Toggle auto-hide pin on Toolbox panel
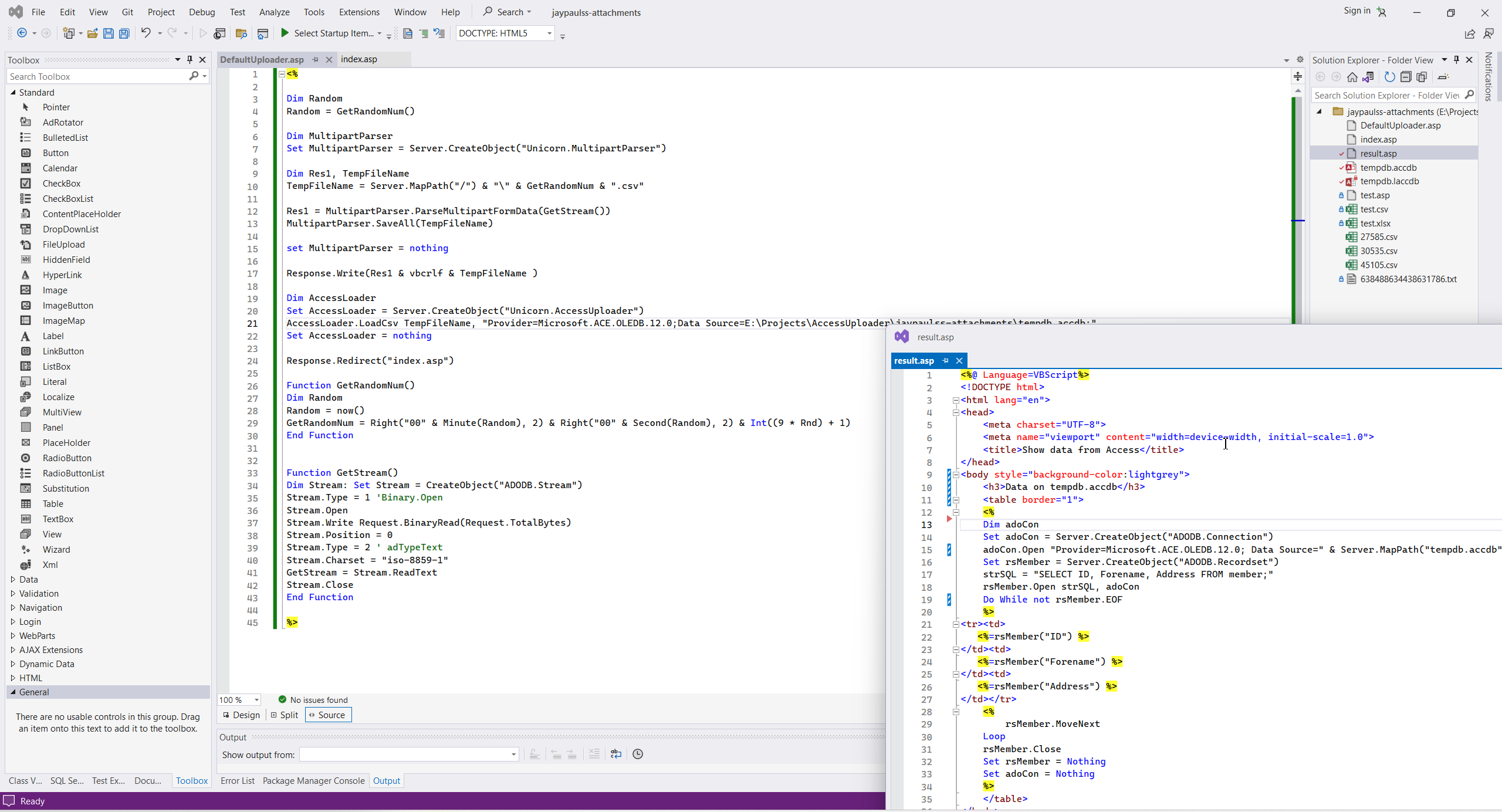 pos(190,60)
